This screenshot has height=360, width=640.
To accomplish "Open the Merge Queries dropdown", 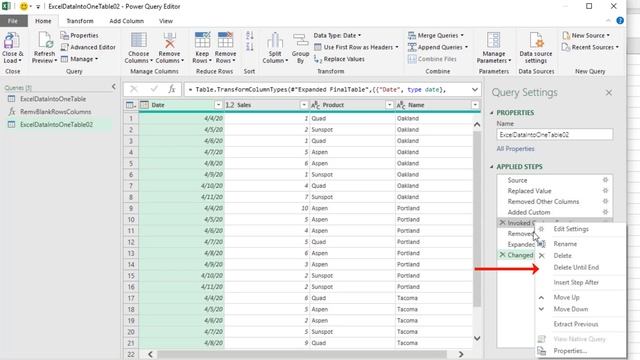I will pos(436,36).
